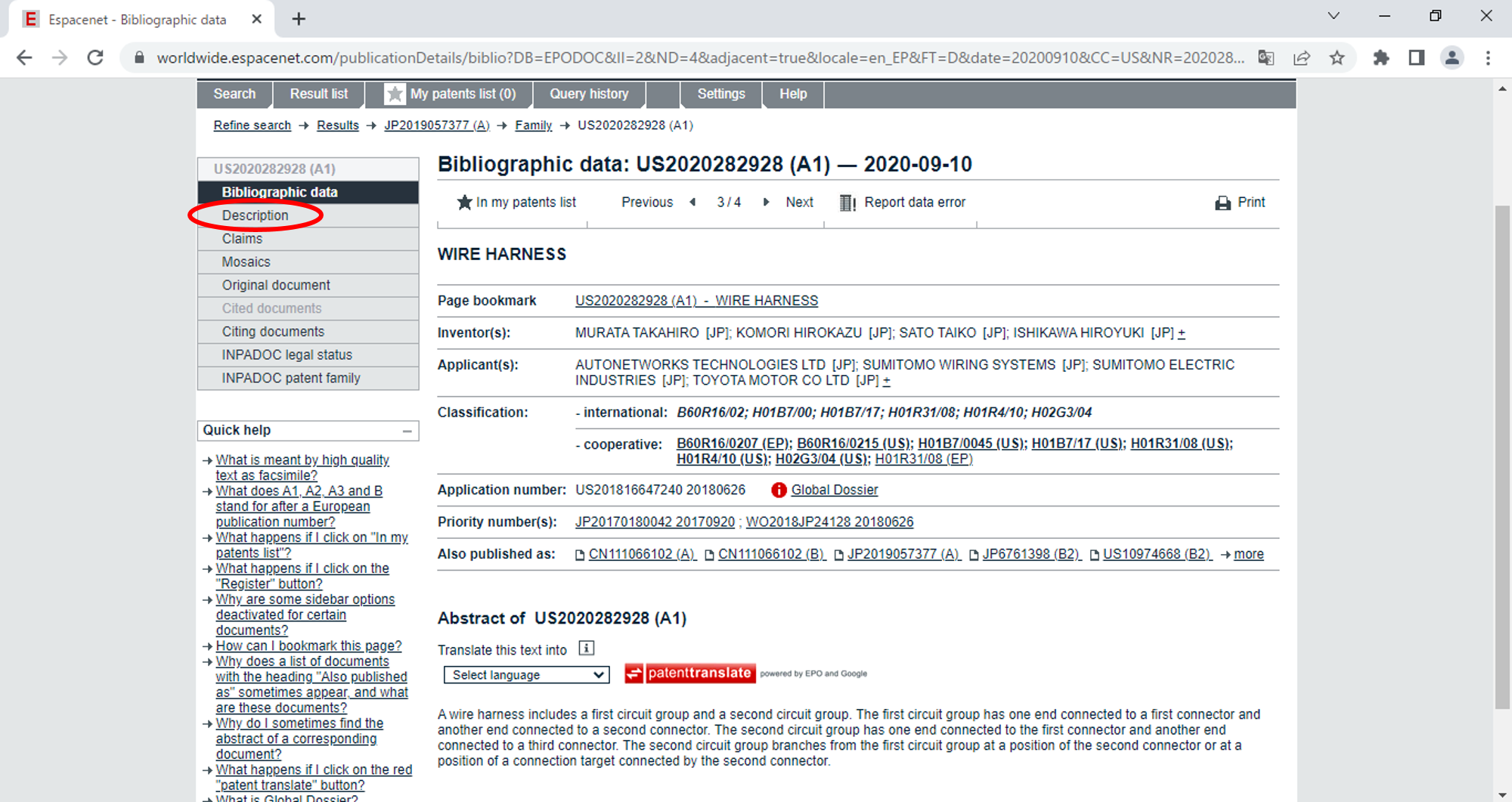Select Citing documents in the sidebar
Viewport: 1512px width, 802px height.
308,332
